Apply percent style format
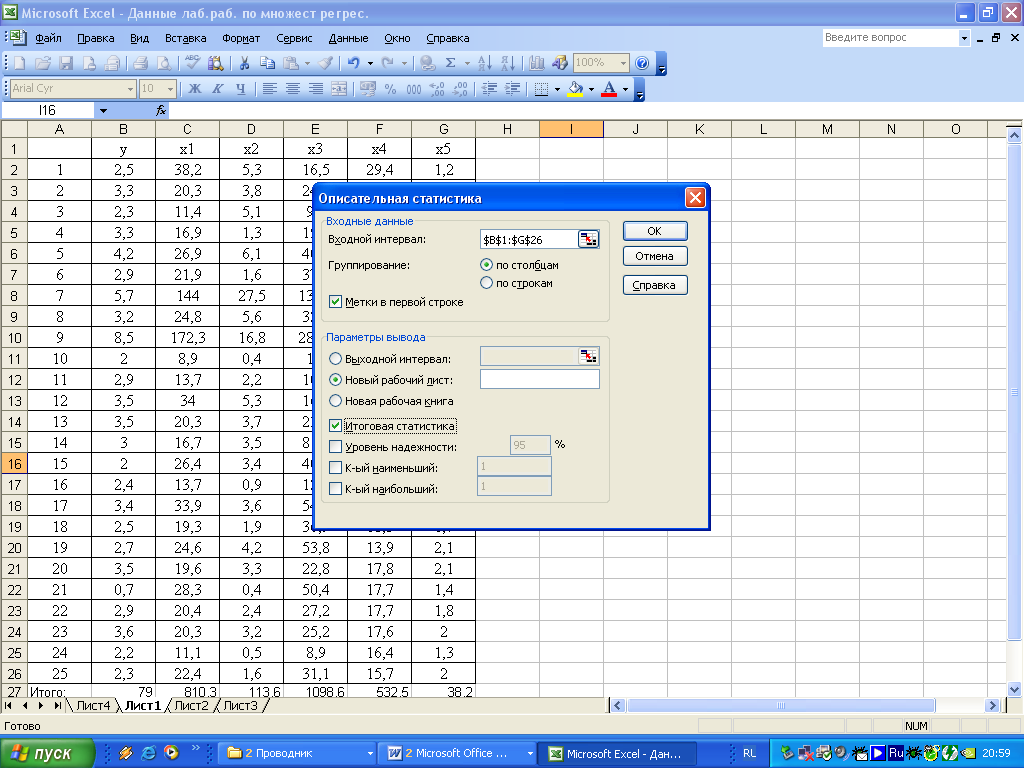The width and height of the screenshot is (1024, 768). tap(391, 89)
